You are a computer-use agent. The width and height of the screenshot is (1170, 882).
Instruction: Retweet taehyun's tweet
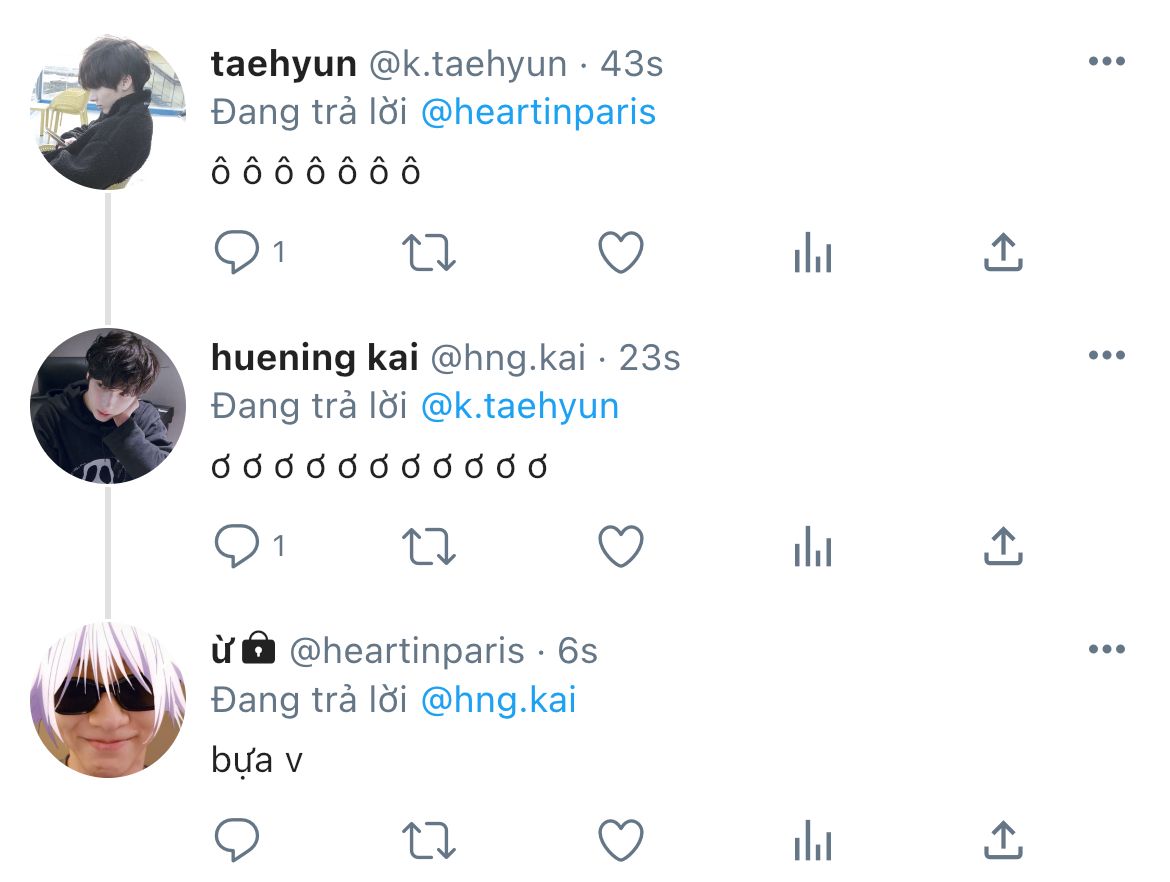(x=428, y=253)
